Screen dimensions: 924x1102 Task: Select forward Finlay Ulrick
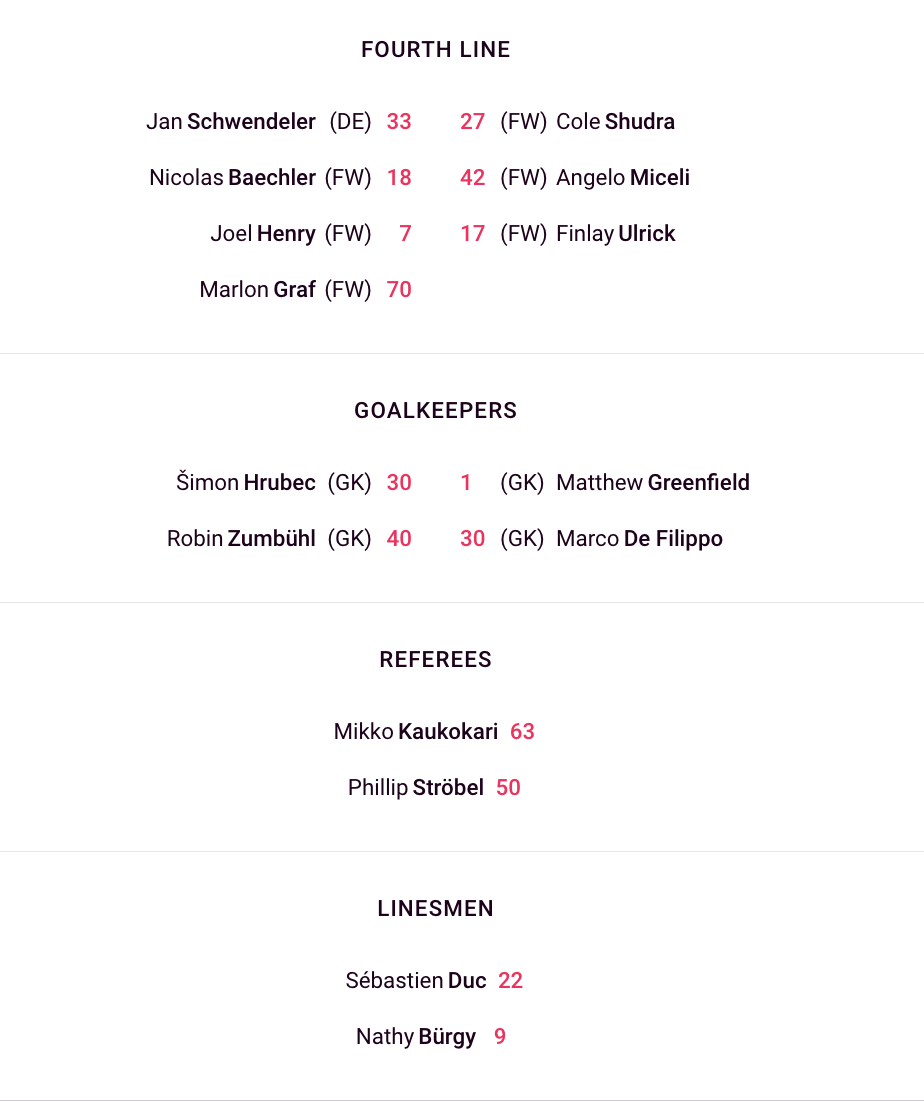pos(616,234)
